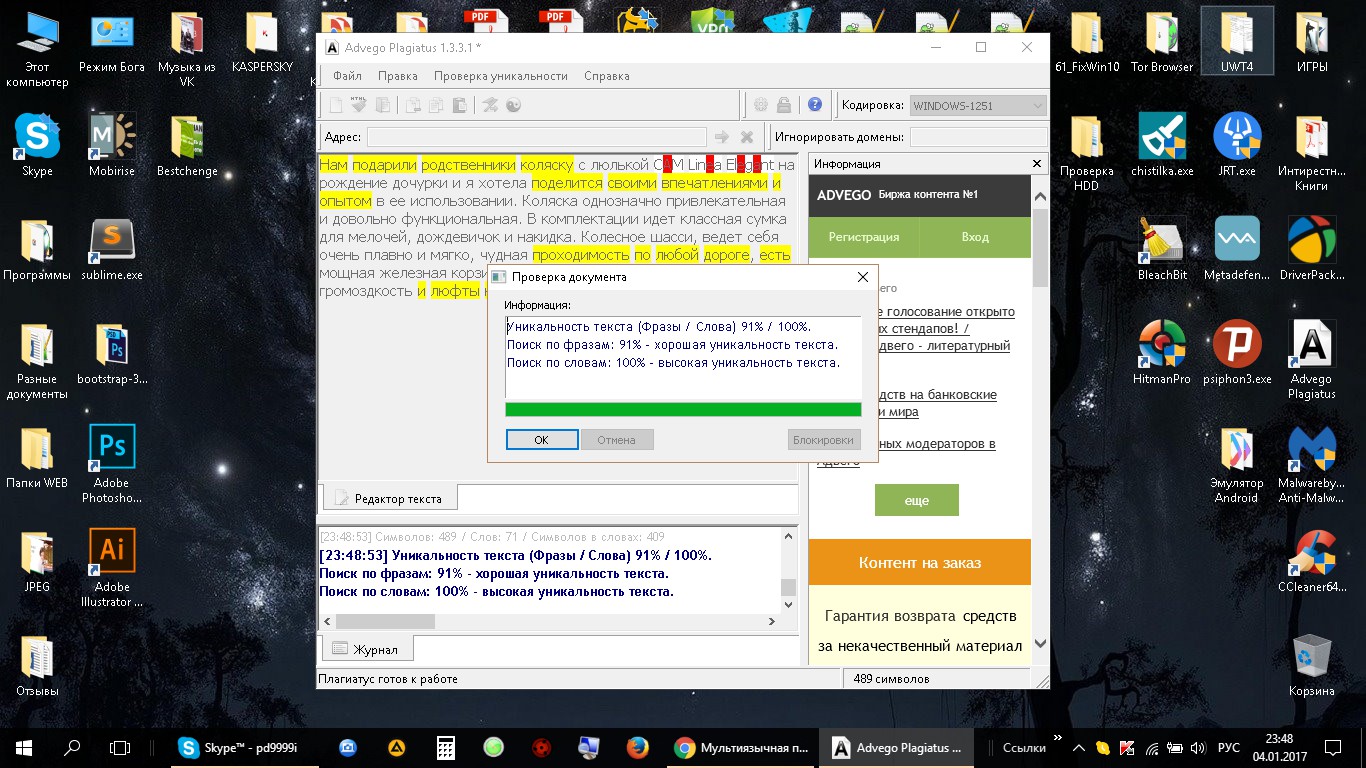Viewport: 1366px width, 768px height.
Task: Open the Task View button on taskbar
Action: tap(120, 747)
